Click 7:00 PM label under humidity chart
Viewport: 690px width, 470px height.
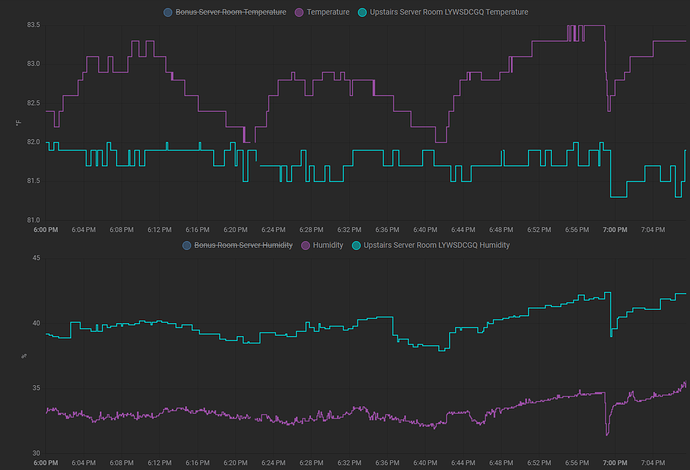[x=615, y=463]
